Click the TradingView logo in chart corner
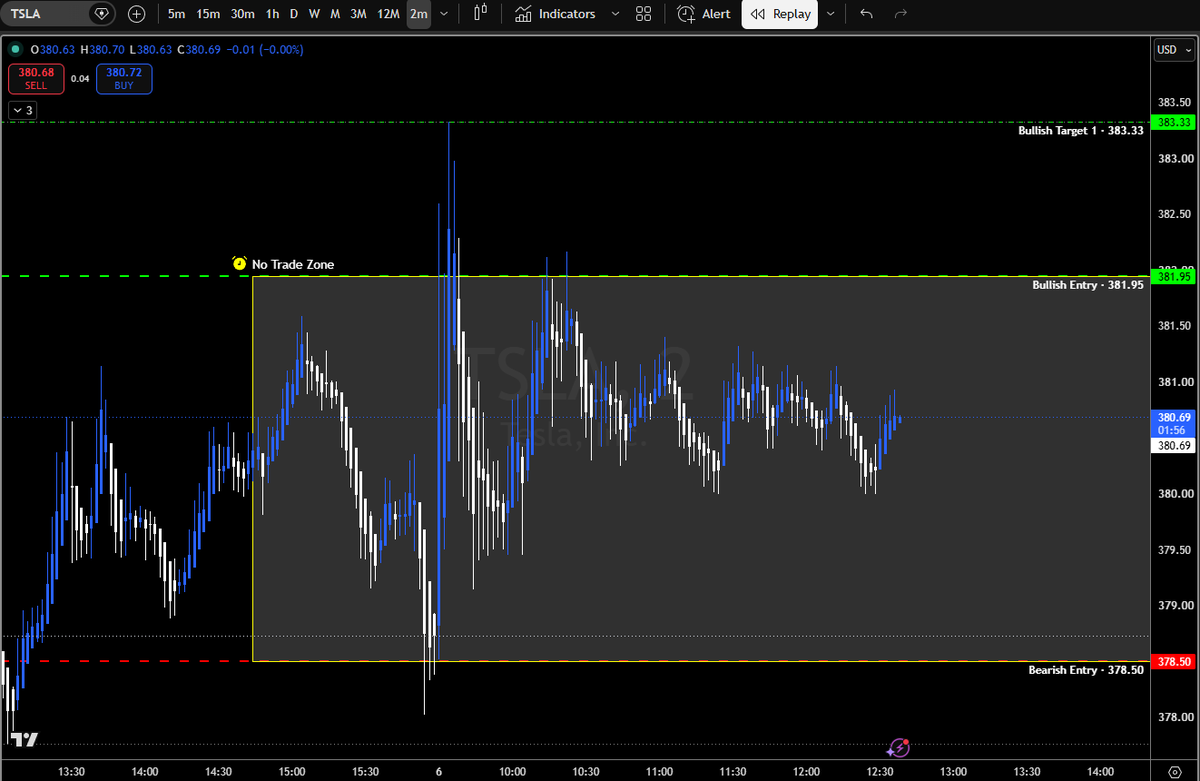This screenshot has height=781, width=1200. 24,740
